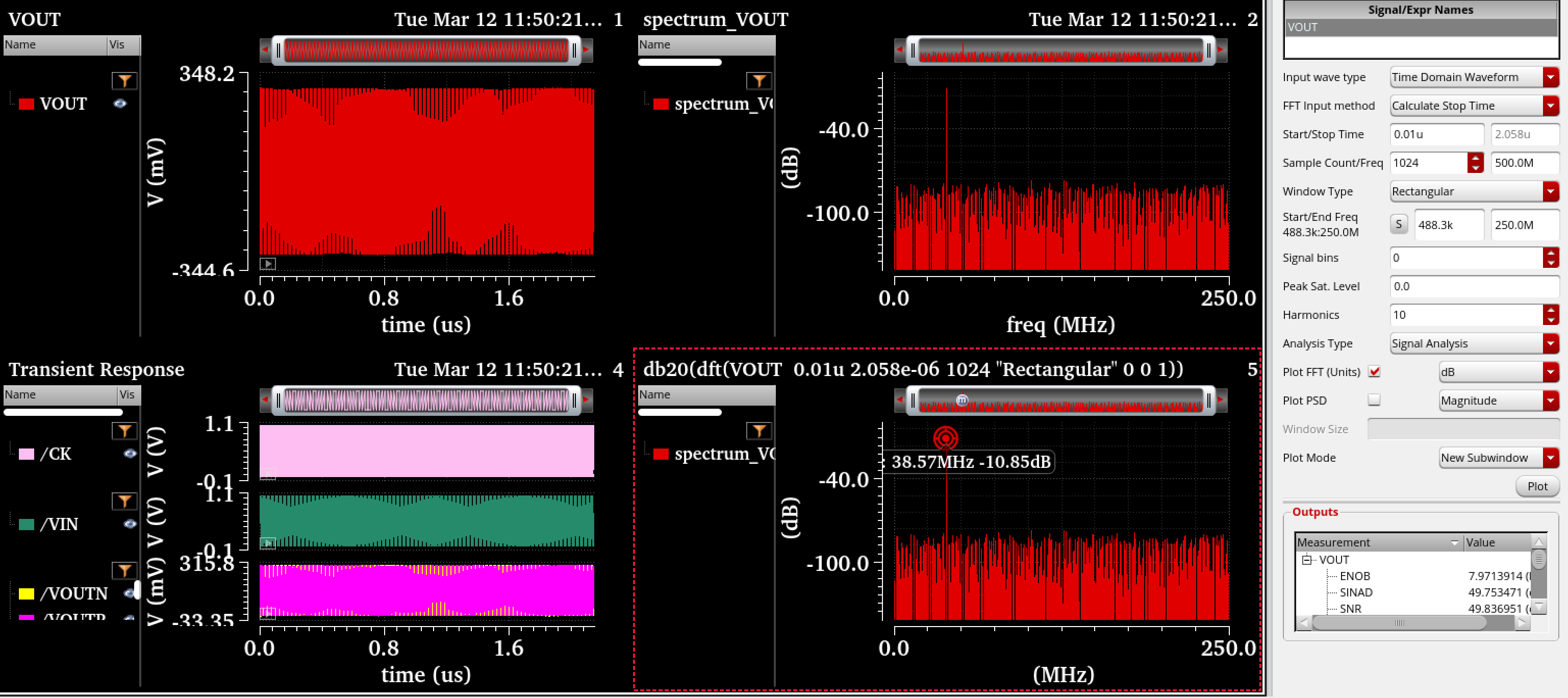Click the filter icon above VOUT trace
Screen dimensions: 1568x698
click(124, 81)
